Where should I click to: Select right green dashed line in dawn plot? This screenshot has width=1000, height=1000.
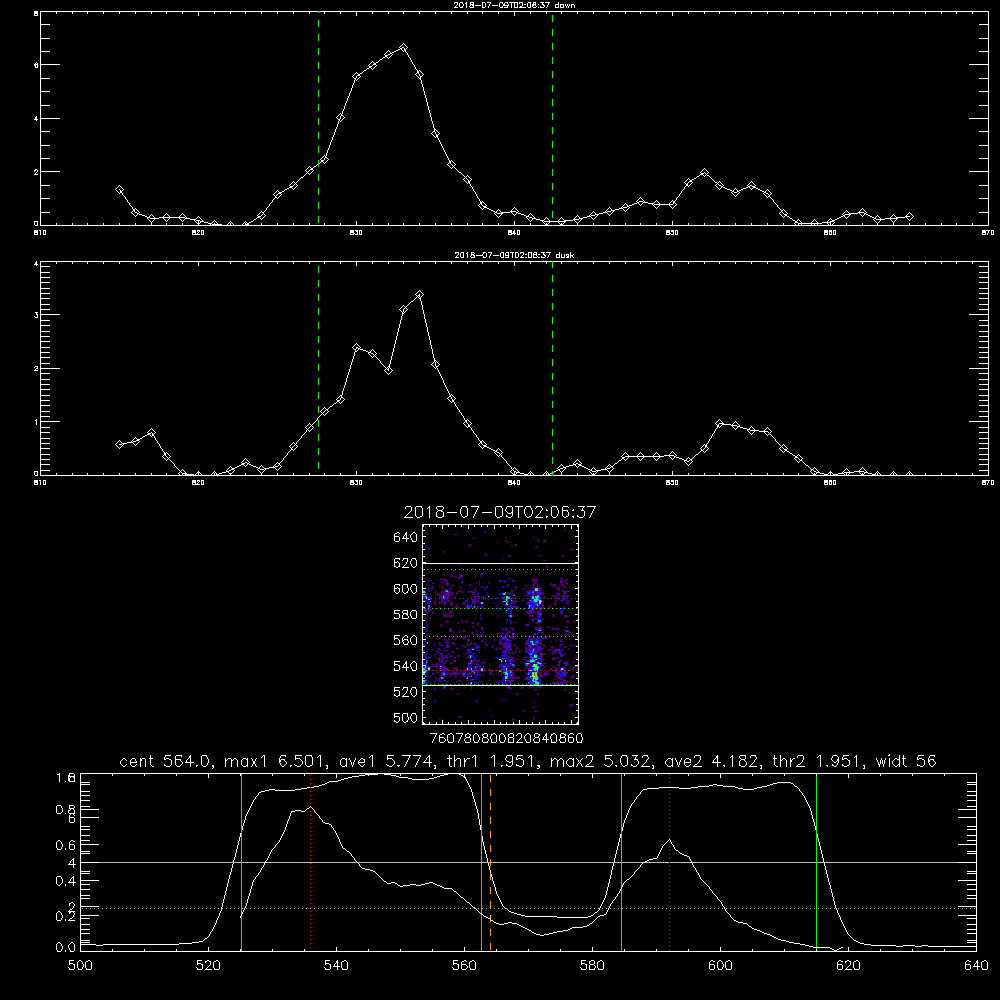coord(552,119)
